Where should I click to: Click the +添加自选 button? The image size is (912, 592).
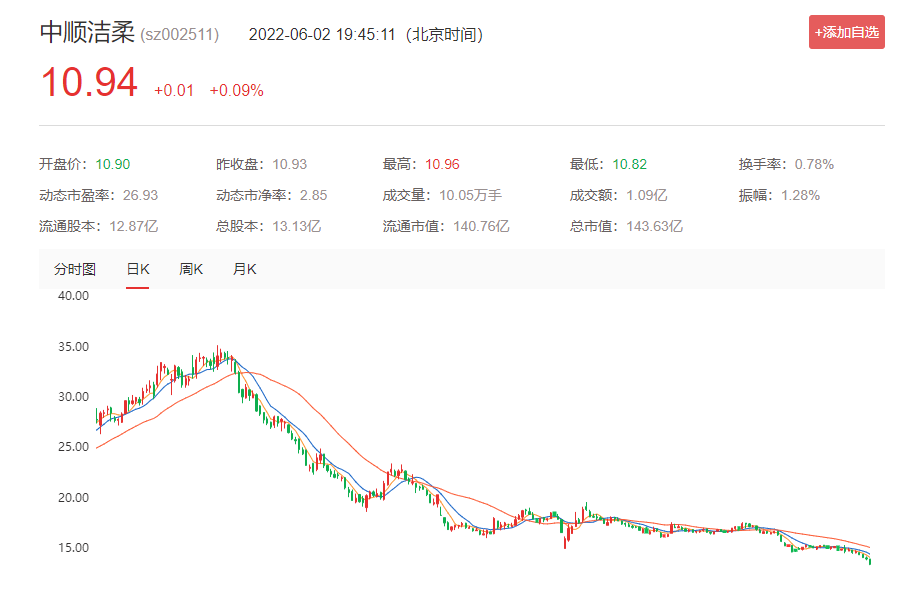point(846,32)
